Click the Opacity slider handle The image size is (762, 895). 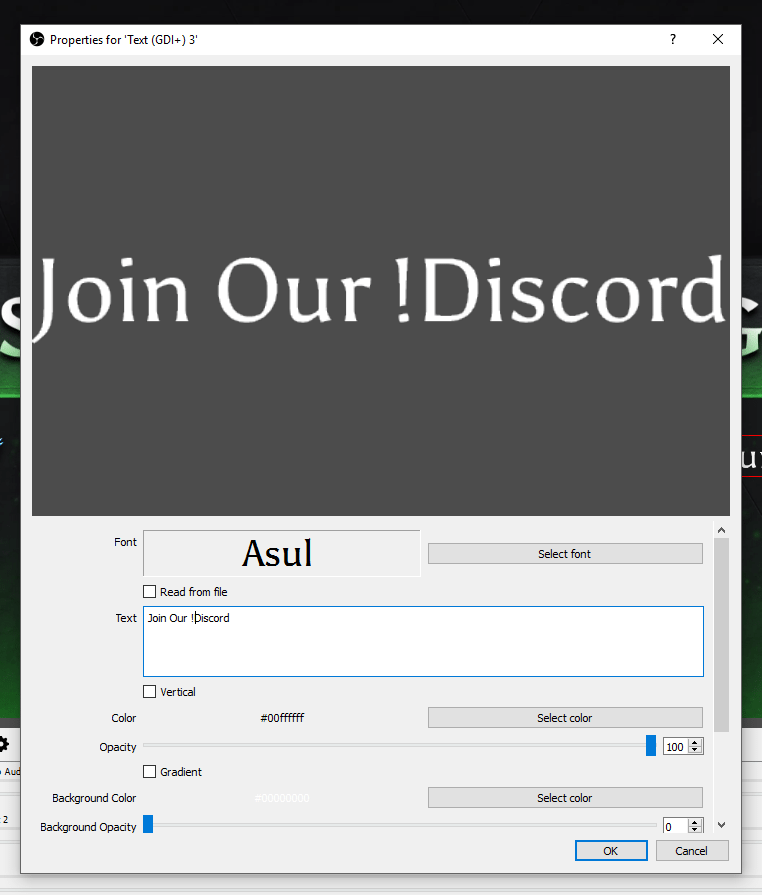click(x=651, y=746)
